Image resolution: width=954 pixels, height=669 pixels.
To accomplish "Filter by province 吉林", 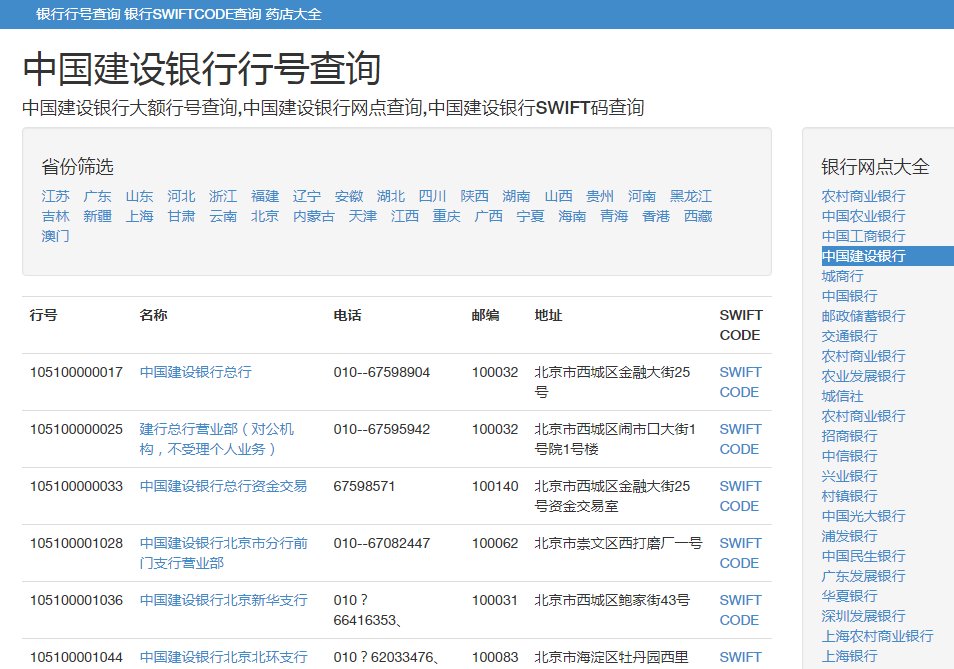I will [55, 216].
